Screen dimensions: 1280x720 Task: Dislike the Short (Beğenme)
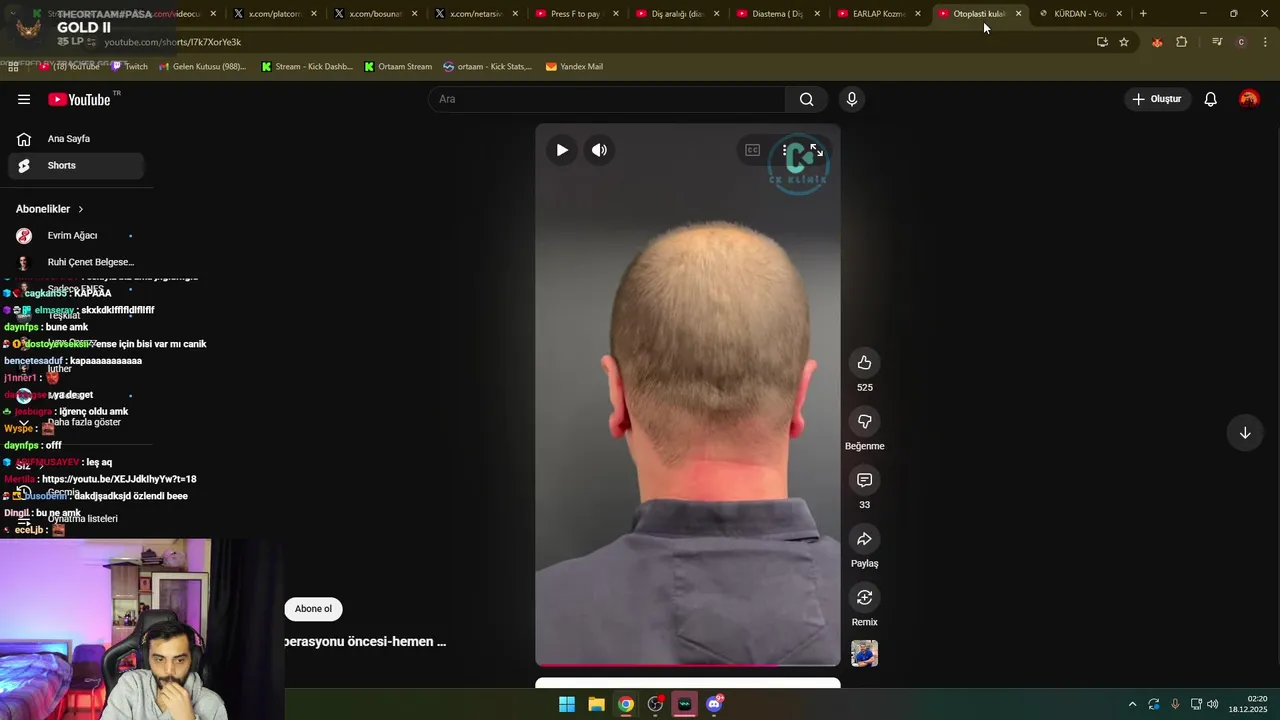(x=864, y=421)
